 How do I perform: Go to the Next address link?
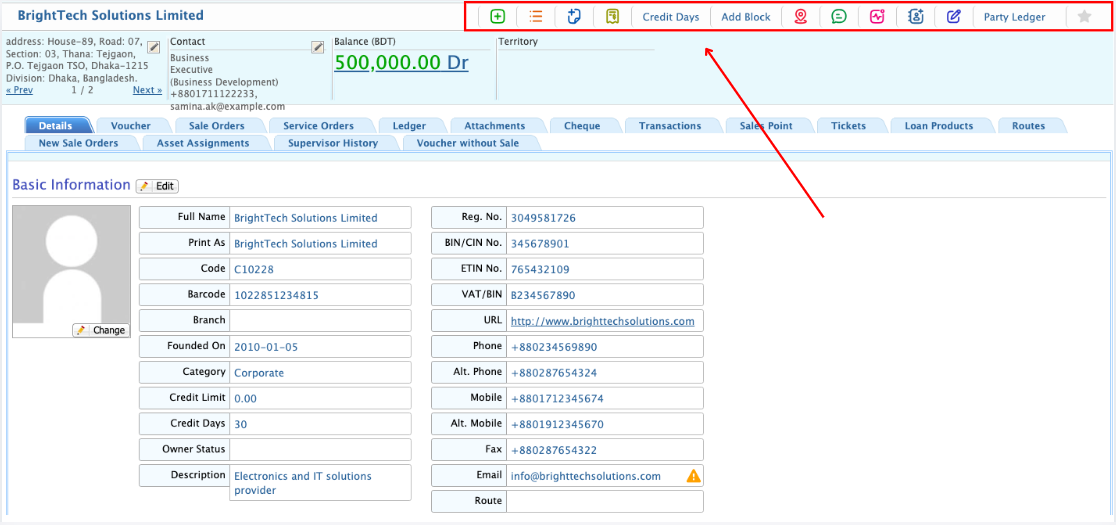coord(147,90)
